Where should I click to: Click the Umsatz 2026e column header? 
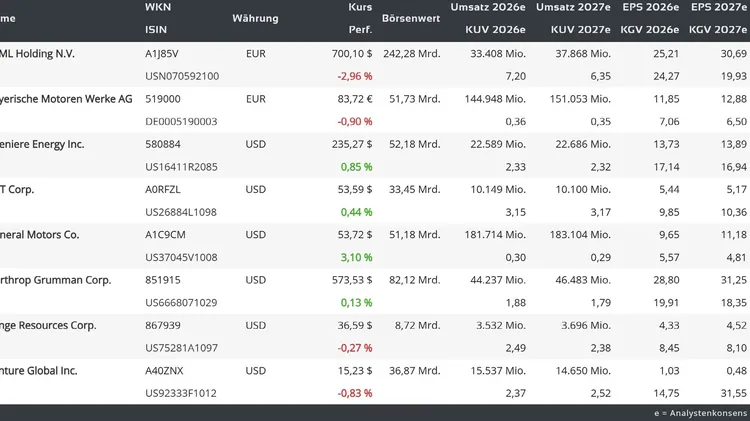pyautogui.click(x=488, y=7)
